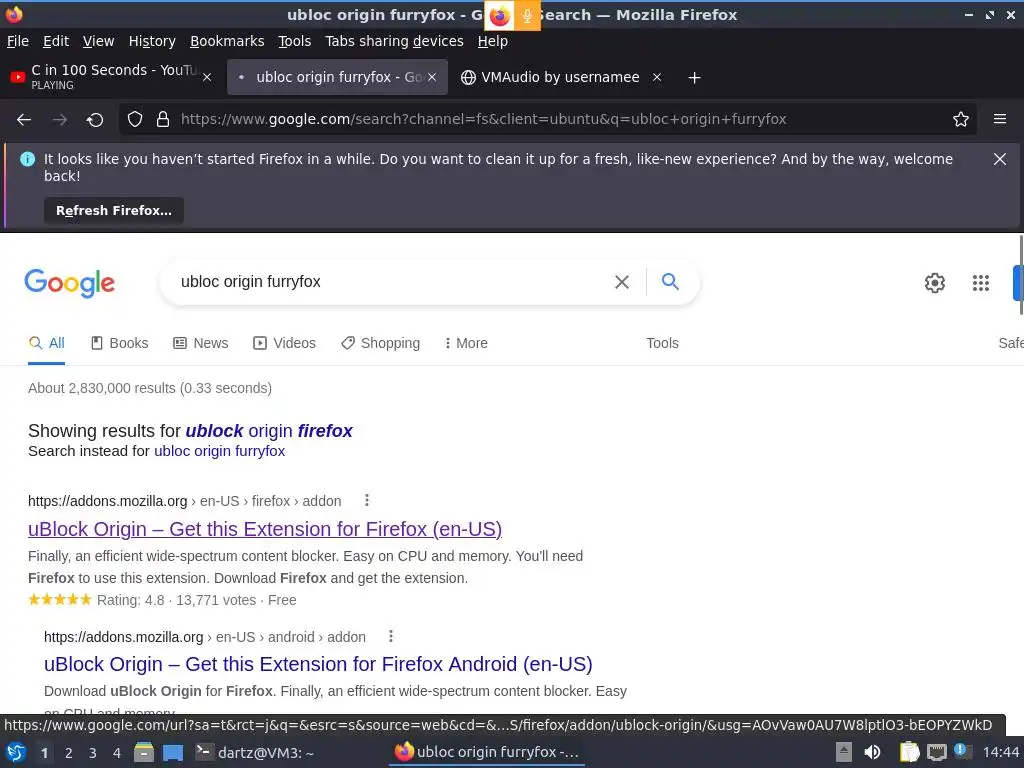
Task: Click the corrected ublock origin firefox link
Action: tap(269, 431)
